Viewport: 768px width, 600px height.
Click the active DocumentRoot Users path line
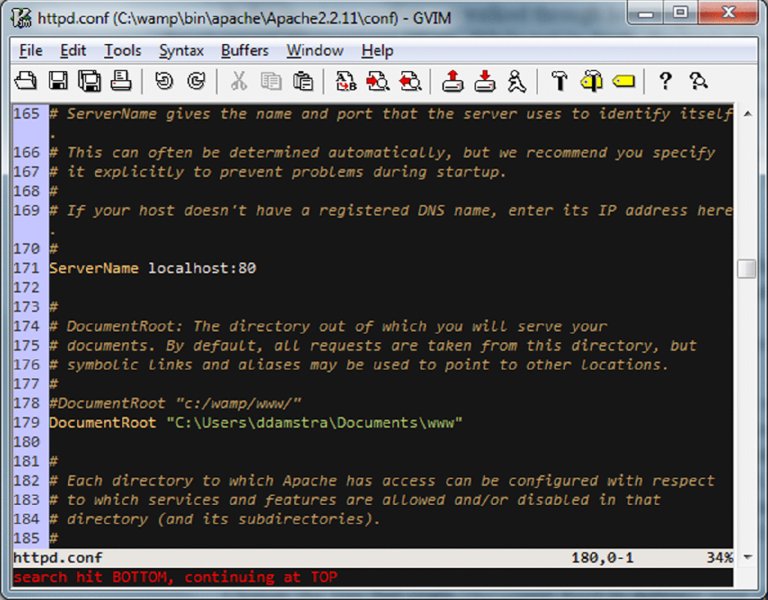(256, 423)
